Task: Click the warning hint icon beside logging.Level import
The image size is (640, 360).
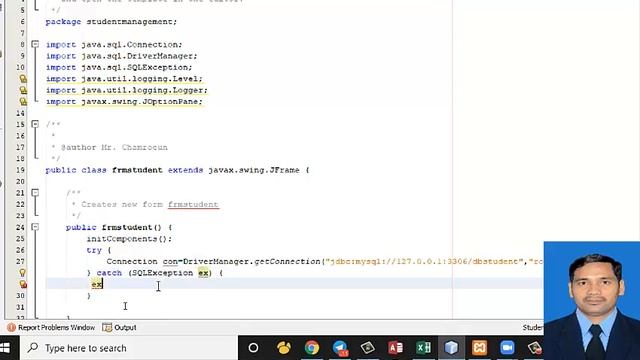Action: click(23, 79)
